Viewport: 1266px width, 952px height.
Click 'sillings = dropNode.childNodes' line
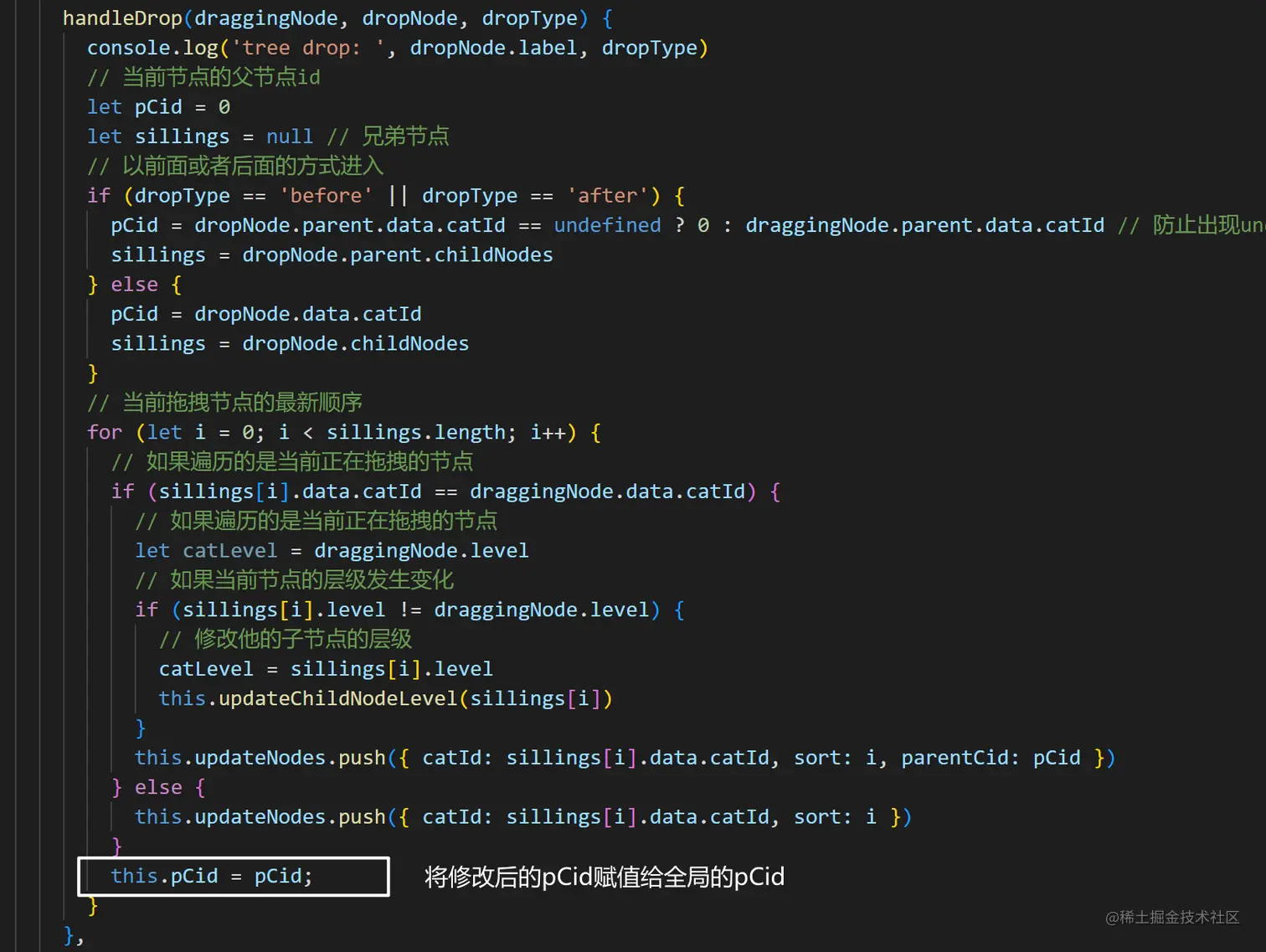point(290,343)
